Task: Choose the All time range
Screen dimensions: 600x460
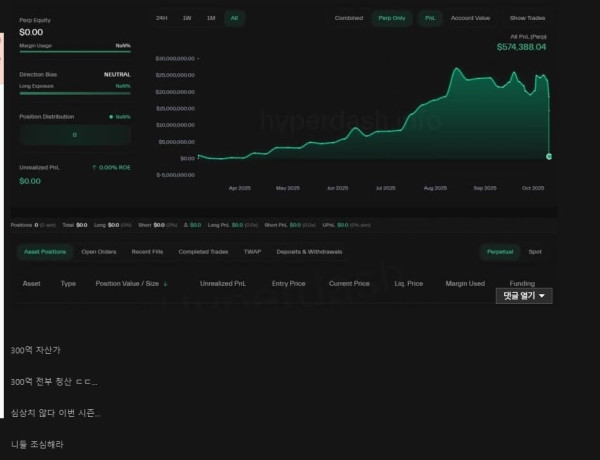Action: 235,18
